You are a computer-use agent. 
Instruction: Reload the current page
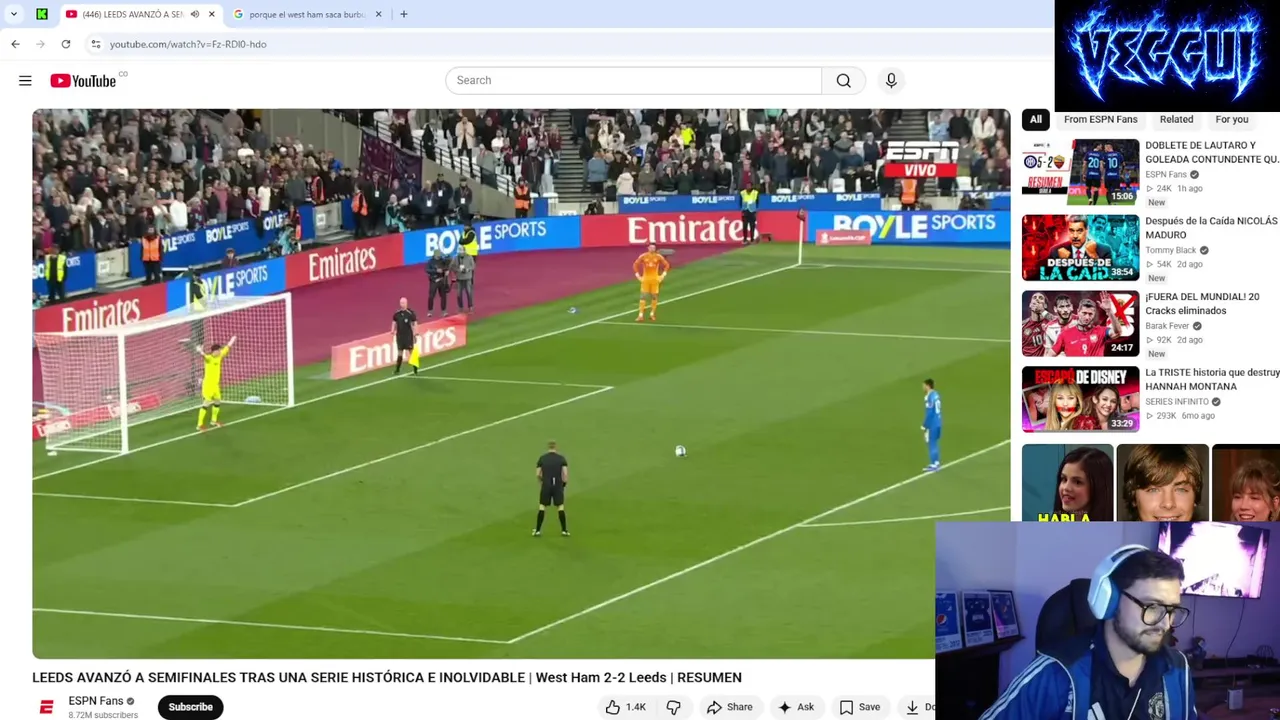coord(66,44)
